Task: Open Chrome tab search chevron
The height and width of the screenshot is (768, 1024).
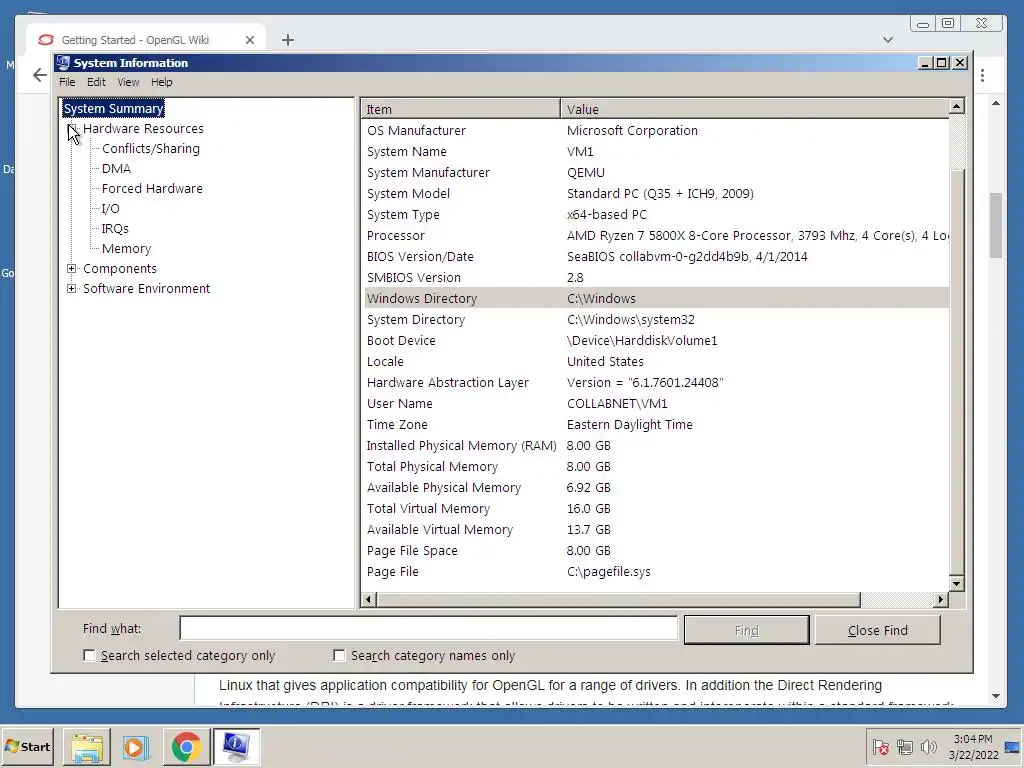Action: coord(888,40)
